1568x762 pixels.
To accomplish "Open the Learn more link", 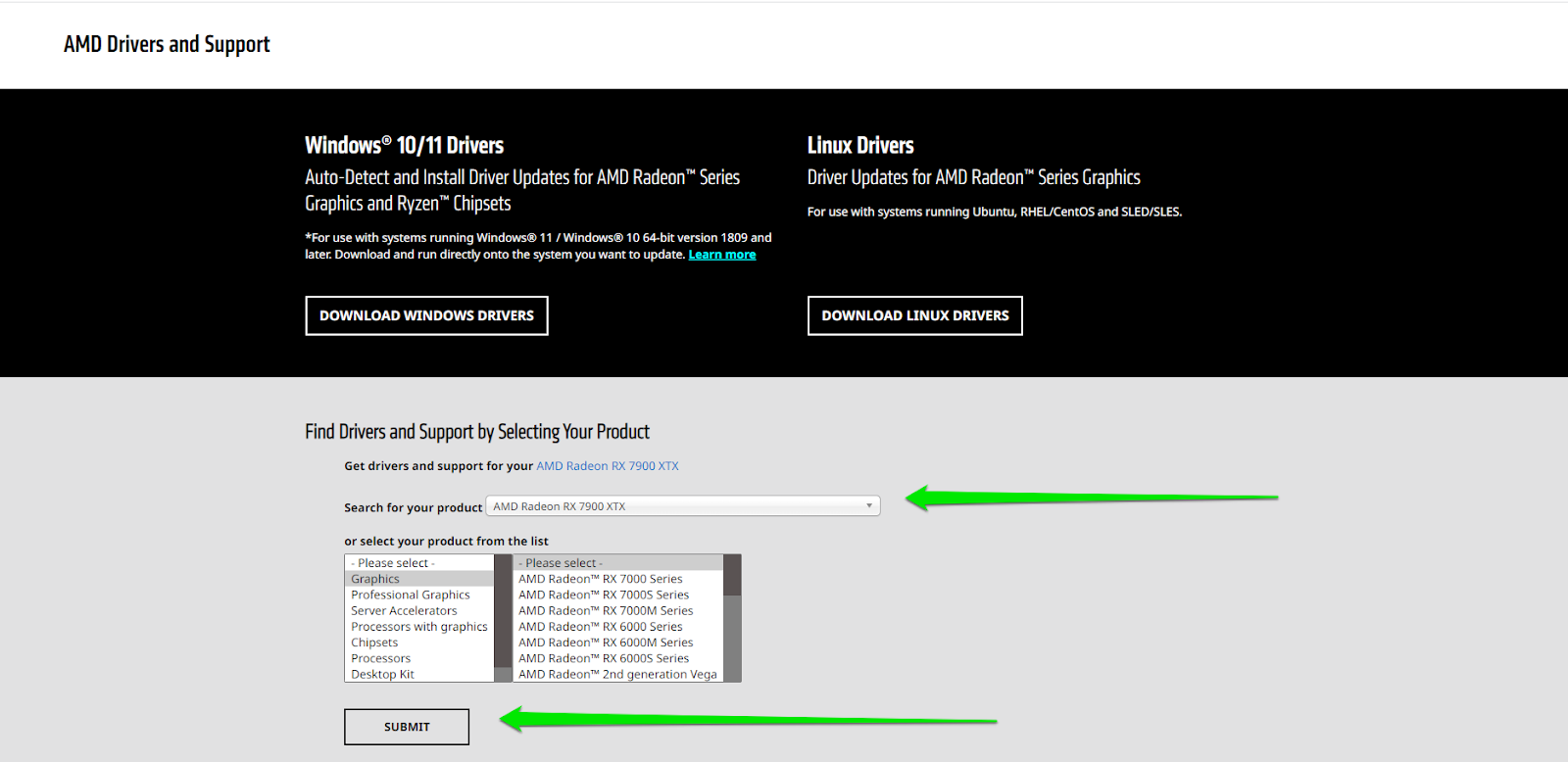I will pyautogui.click(x=721, y=255).
